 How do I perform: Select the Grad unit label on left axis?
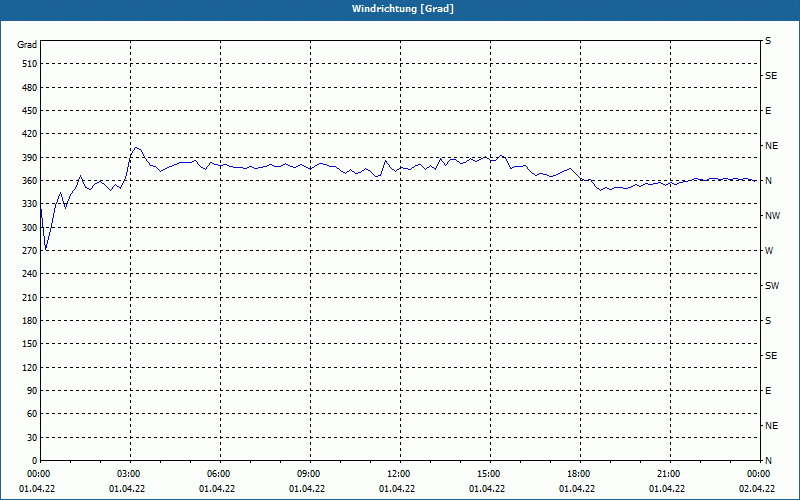27,45
